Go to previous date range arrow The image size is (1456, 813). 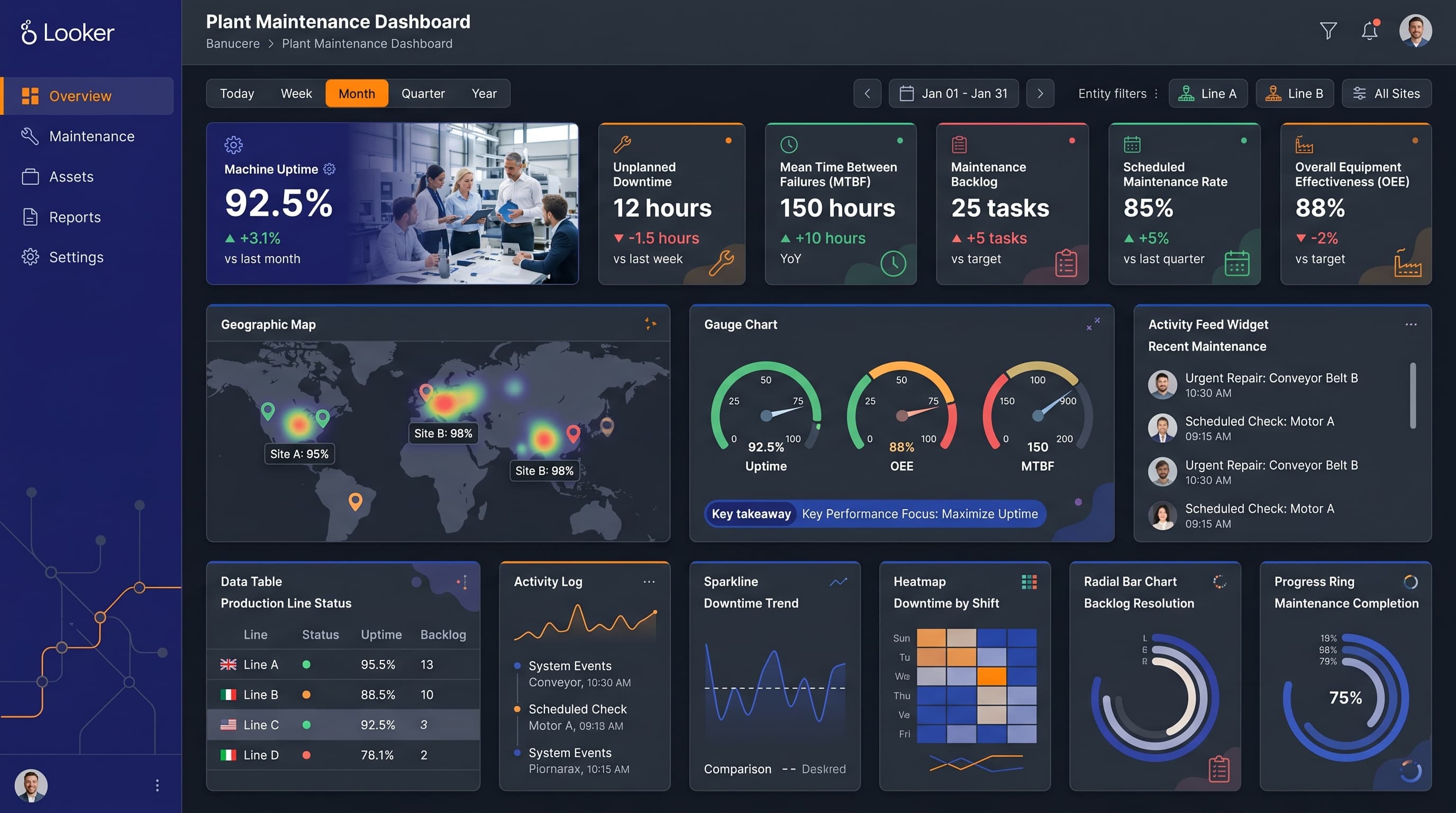pos(867,93)
